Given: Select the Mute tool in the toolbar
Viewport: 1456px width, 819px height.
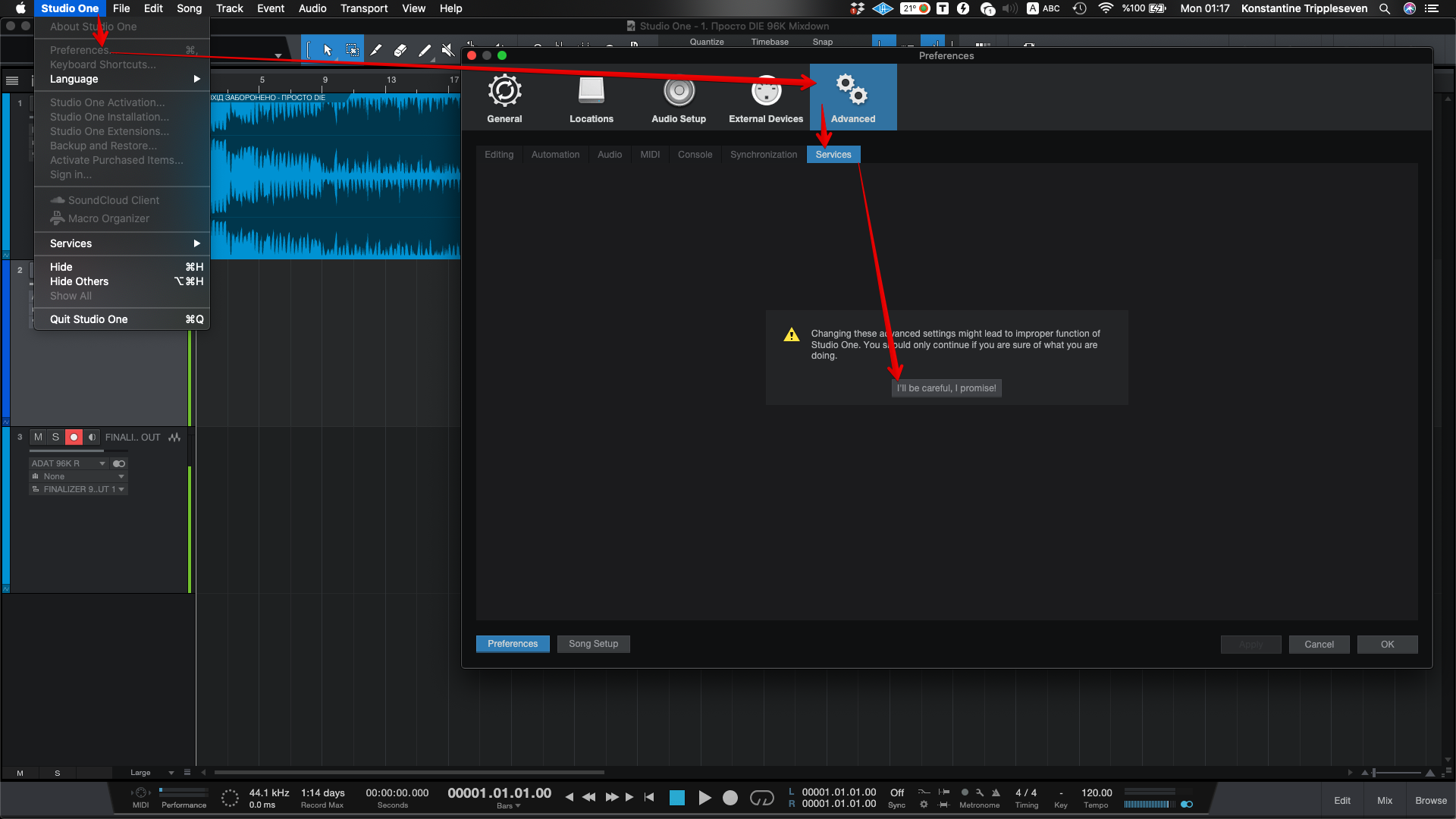Looking at the screenshot, I should tap(448, 51).
